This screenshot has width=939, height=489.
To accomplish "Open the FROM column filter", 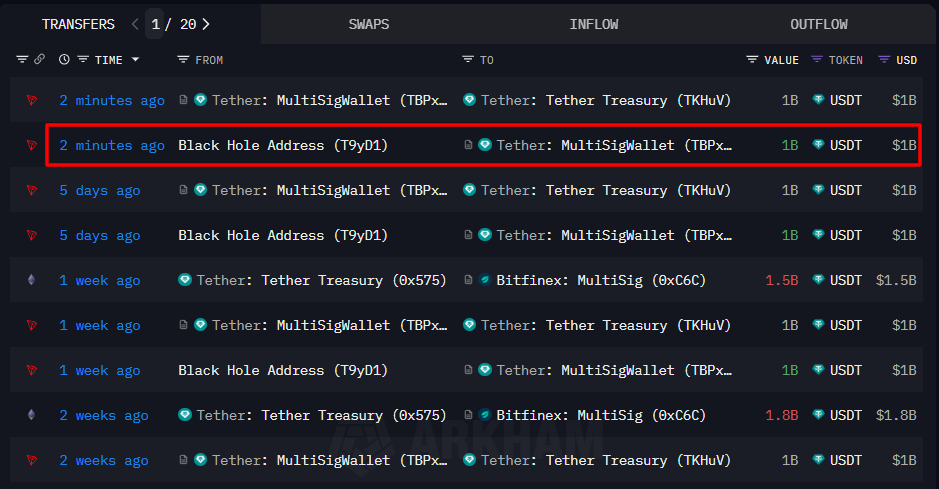I will pos(183,59).
